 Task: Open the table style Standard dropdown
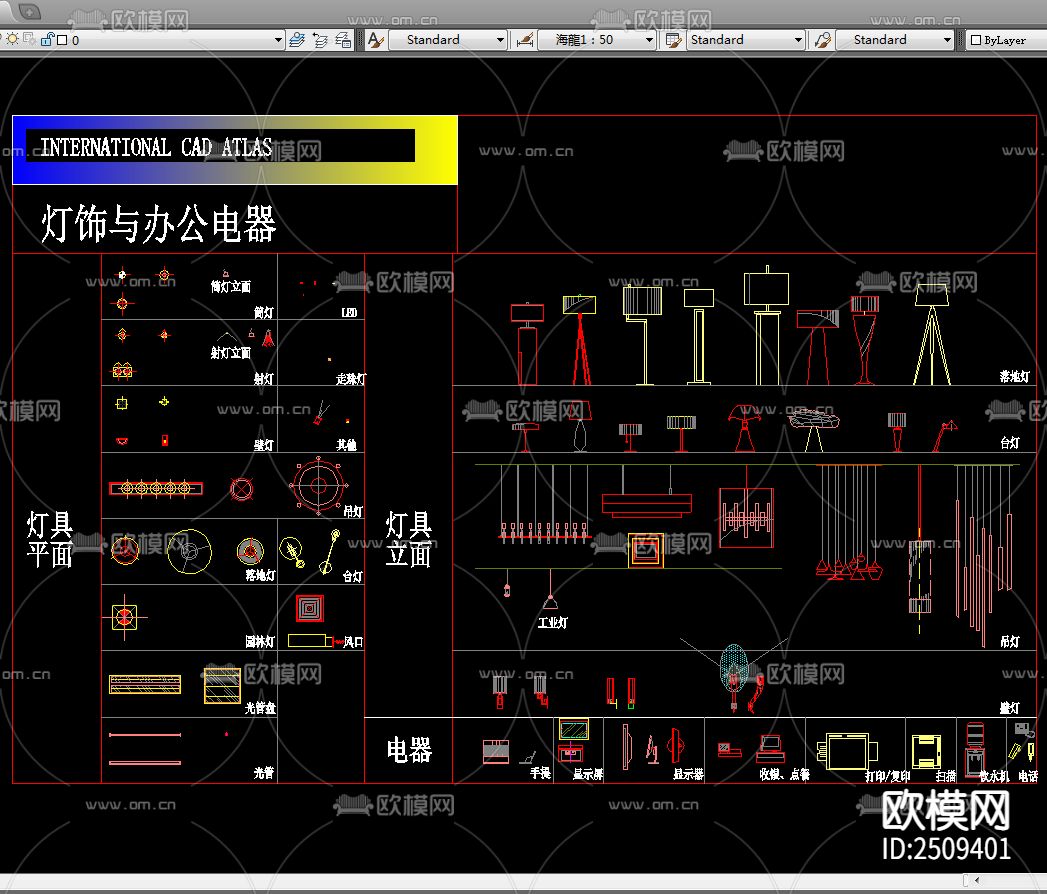pos(798,40)
